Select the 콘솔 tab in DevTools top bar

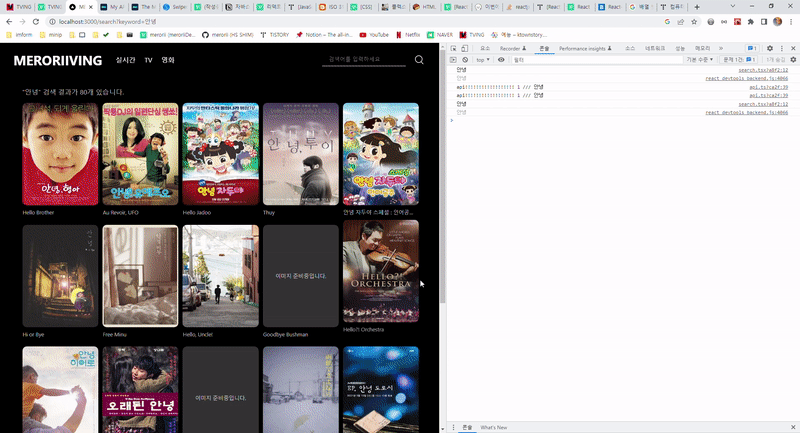point(544,48)
